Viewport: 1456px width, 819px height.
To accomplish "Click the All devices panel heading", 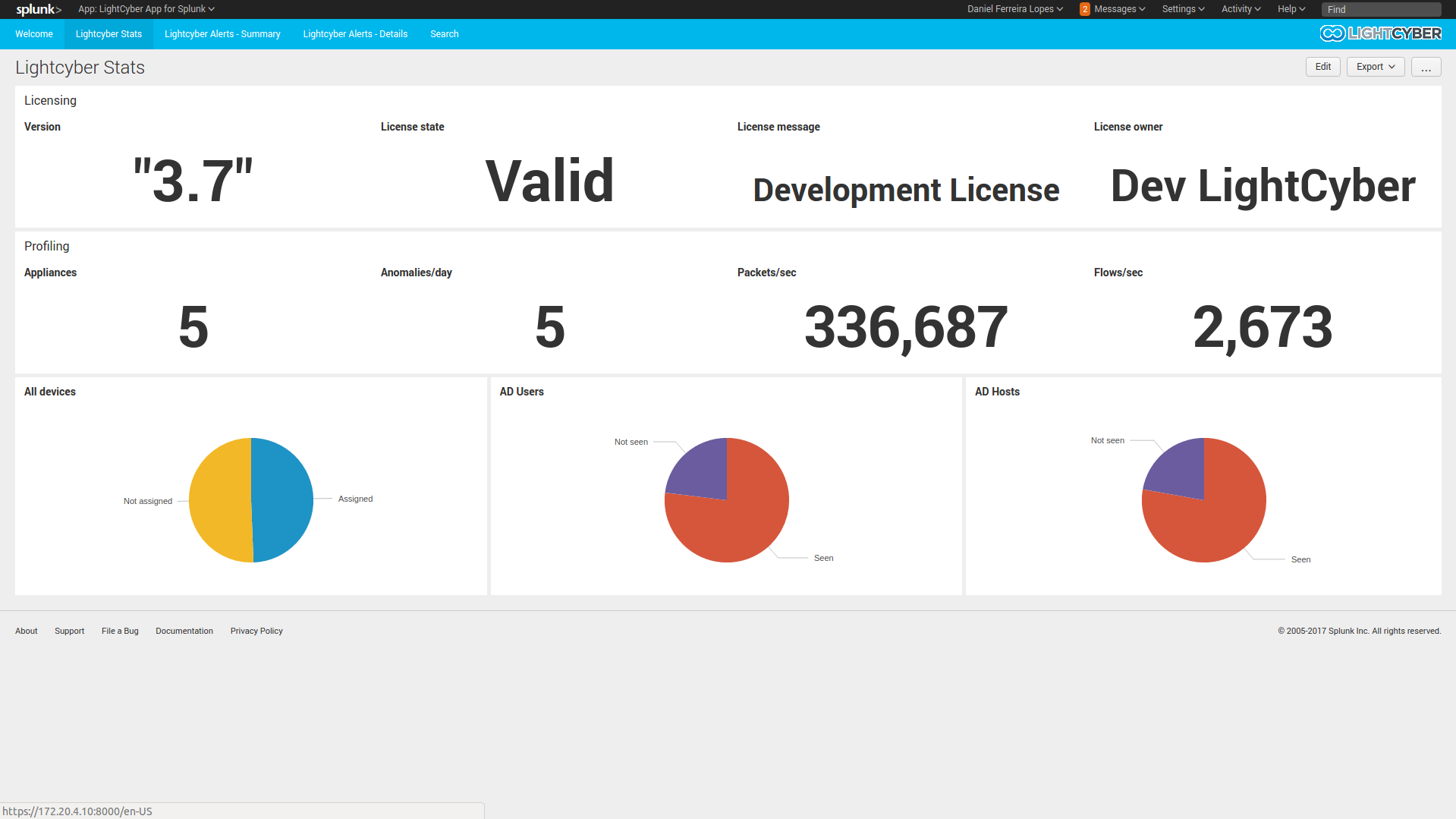I will pos(50,392).
